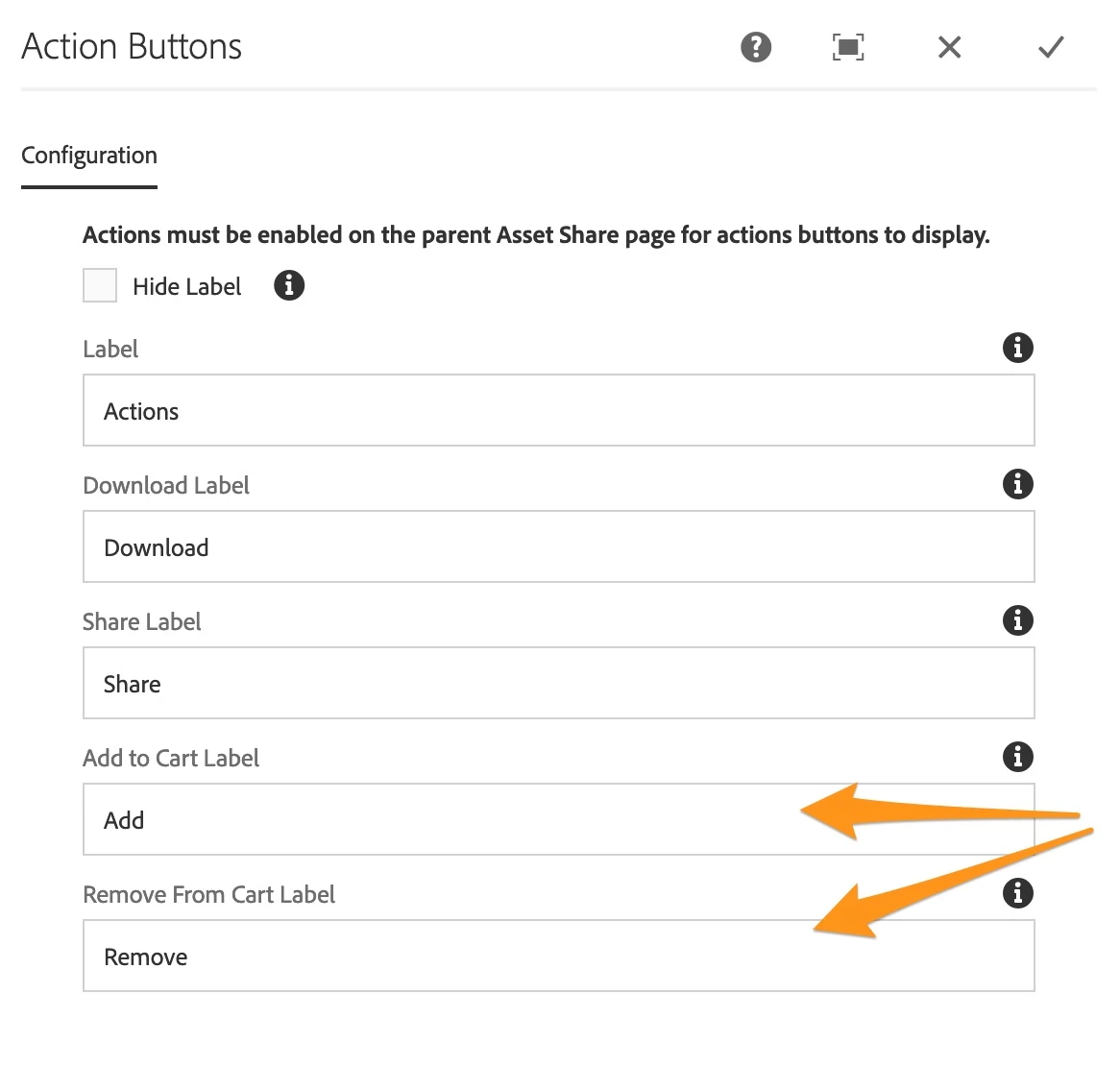Focus the Download Label text field
This screenshot has width=1120, height=1066.
click(557, 547)
